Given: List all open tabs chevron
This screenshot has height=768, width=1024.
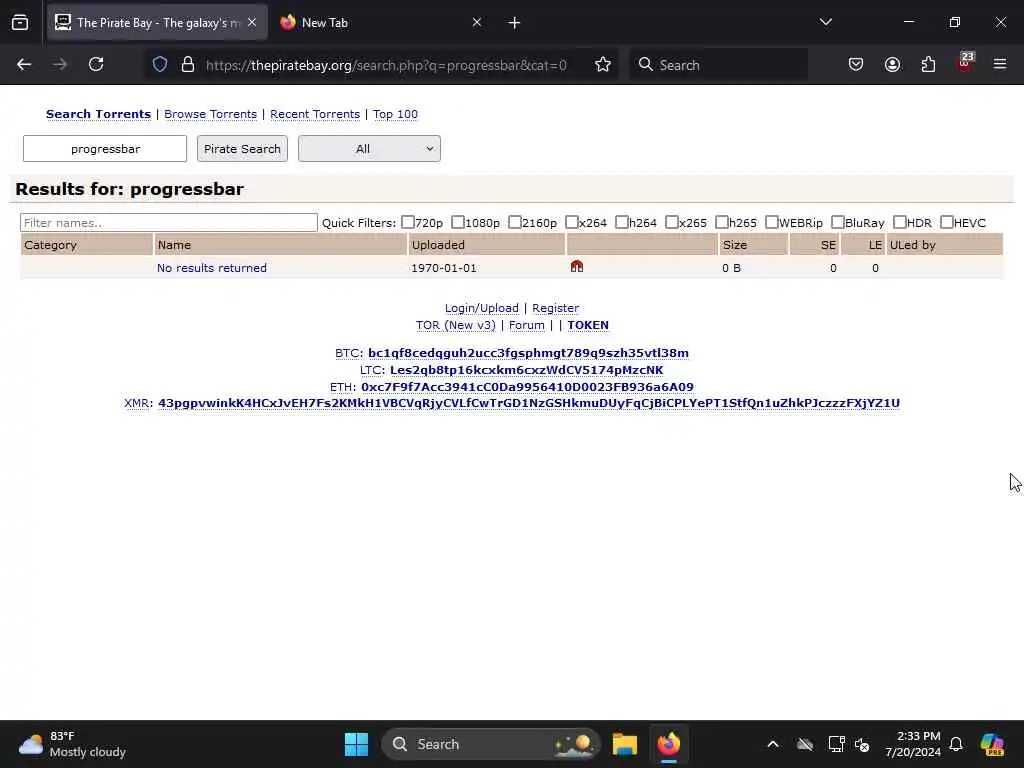Looking at the screenshot, I should point(825,22).
